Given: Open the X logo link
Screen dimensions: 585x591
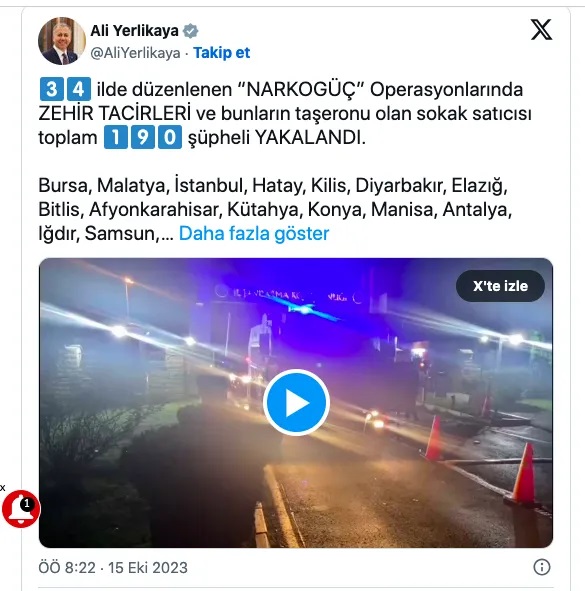Looking at the screenshot, I should (541, 29).
